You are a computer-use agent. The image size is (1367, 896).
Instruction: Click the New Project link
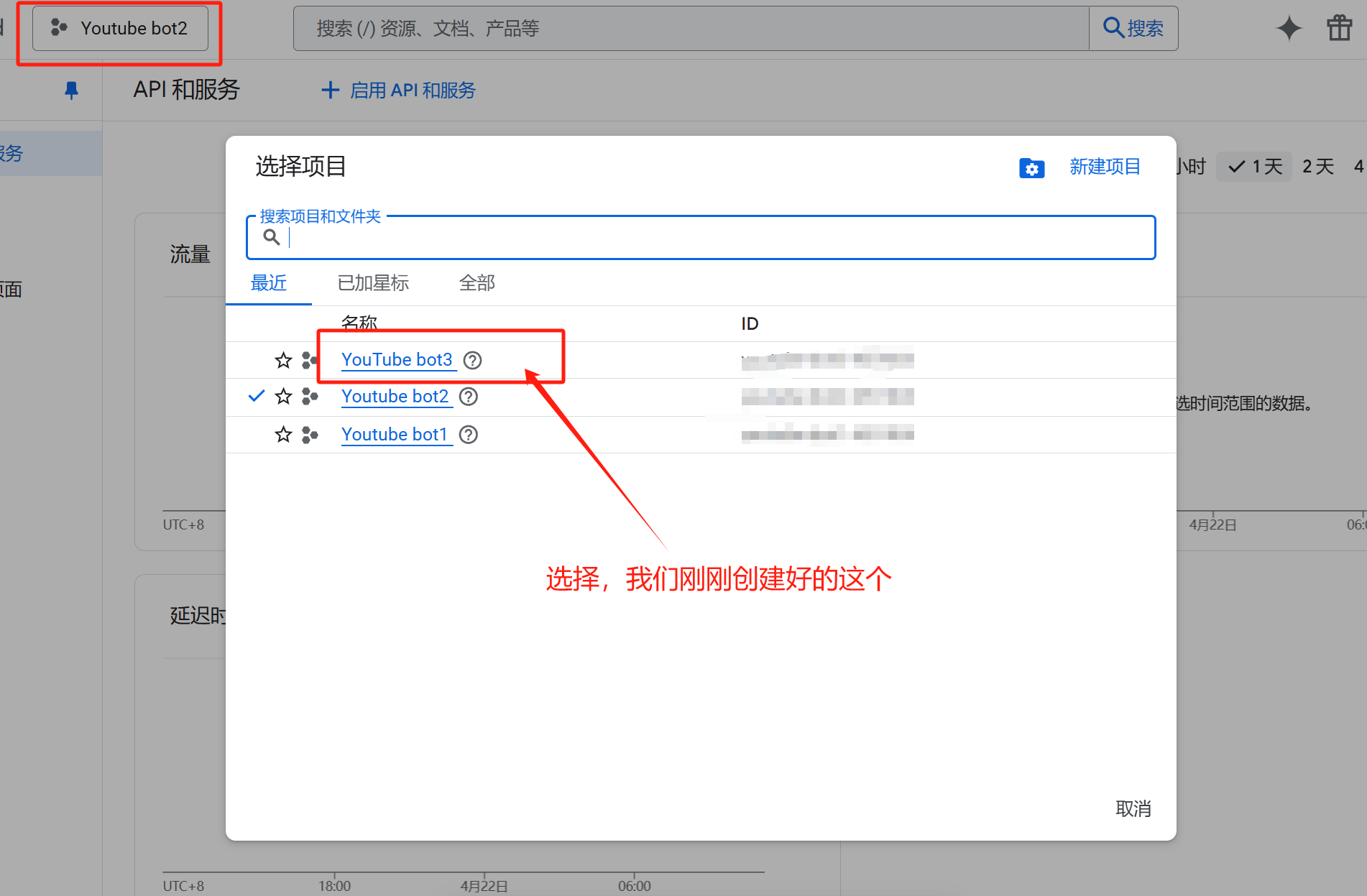tap(1105, 167)
